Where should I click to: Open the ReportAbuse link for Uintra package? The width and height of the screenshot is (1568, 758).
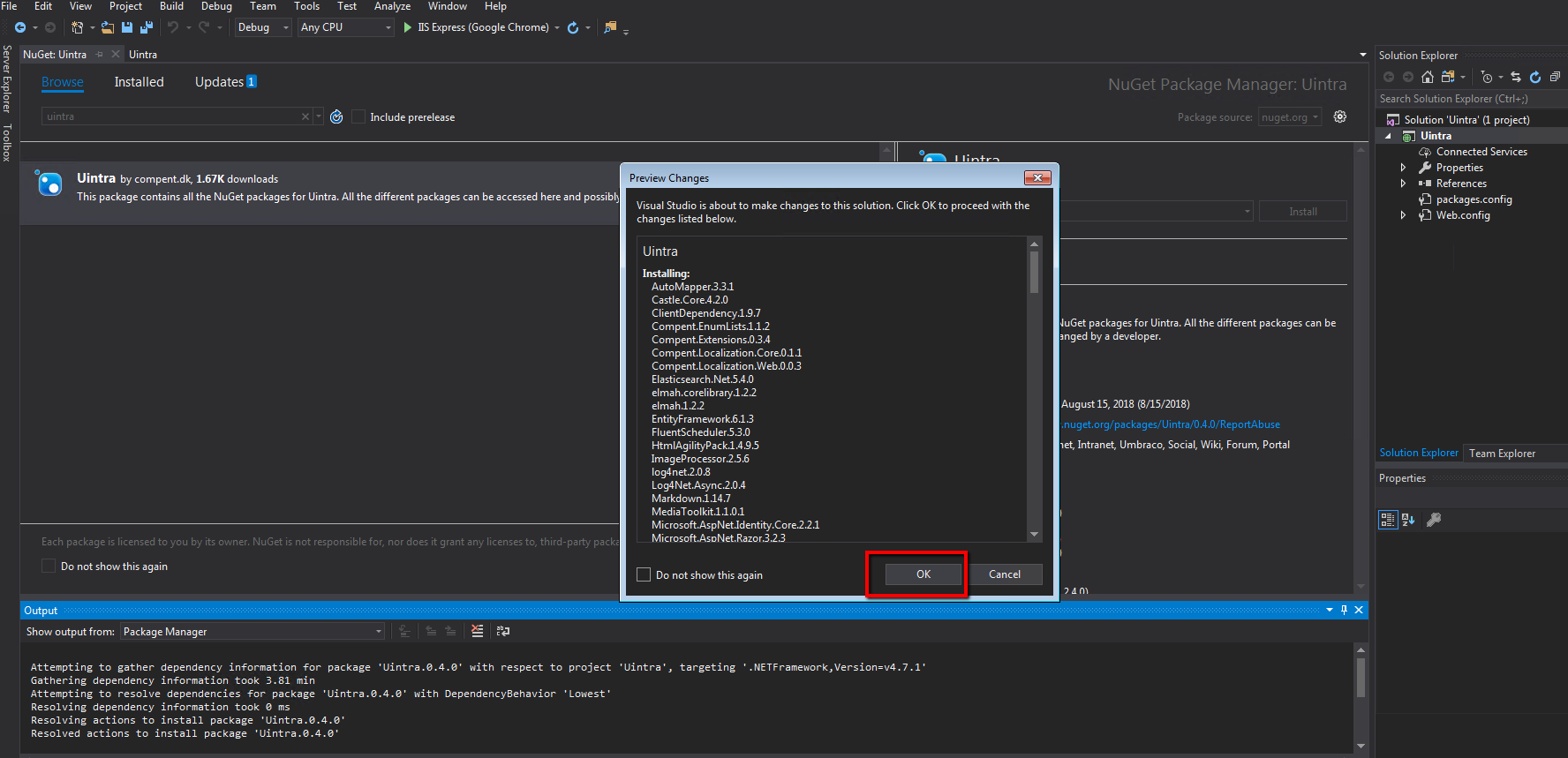(x=1171, y=424)
